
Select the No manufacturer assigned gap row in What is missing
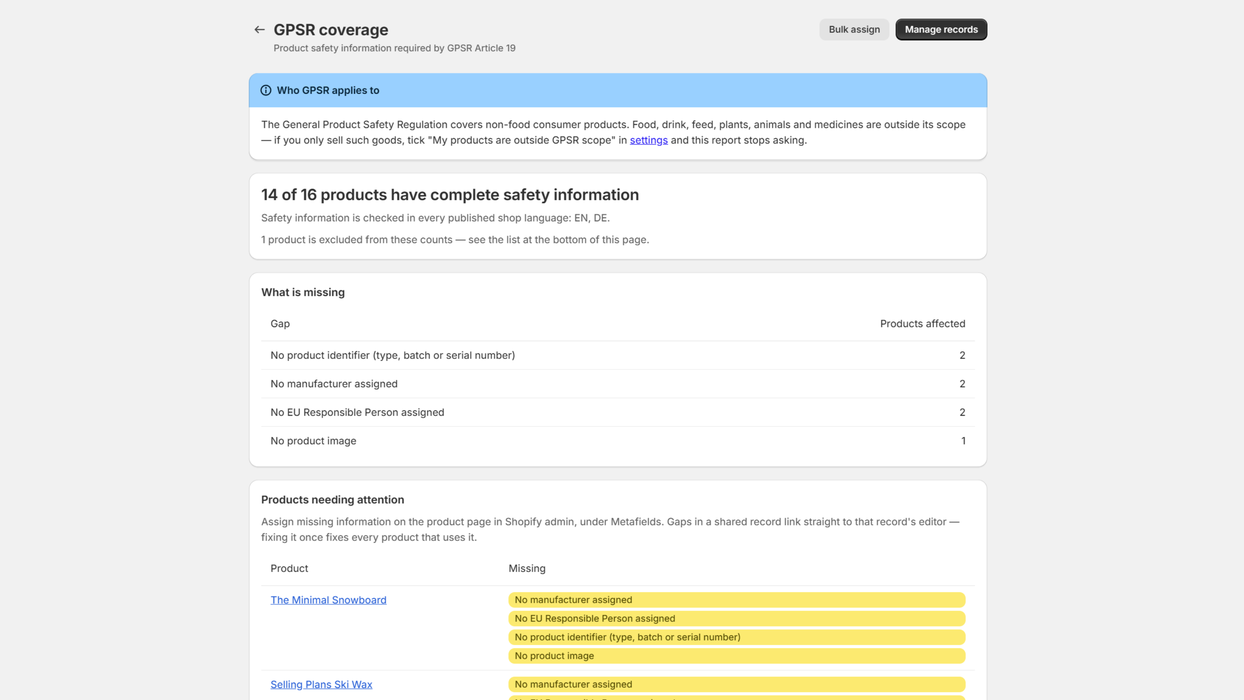click(618, 384)
